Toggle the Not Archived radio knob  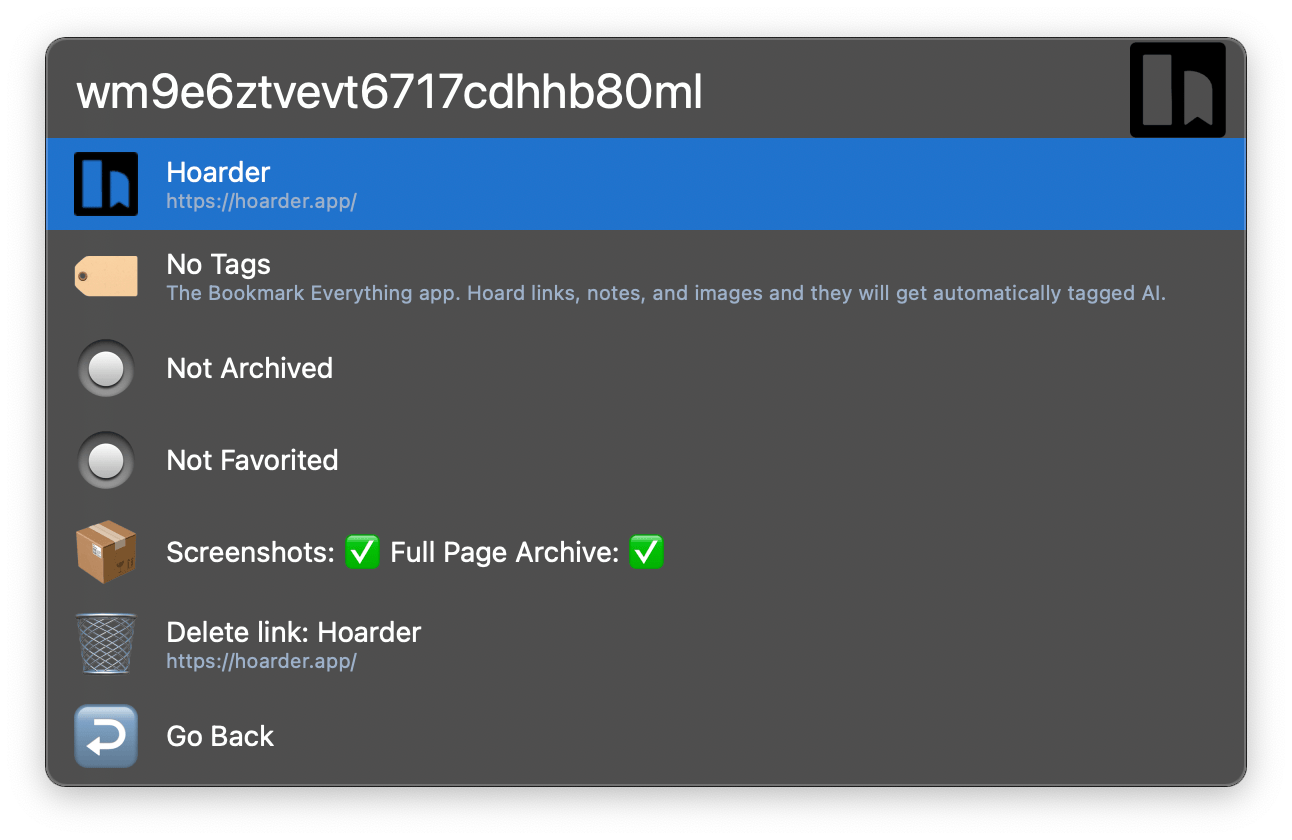coord(106,369)
